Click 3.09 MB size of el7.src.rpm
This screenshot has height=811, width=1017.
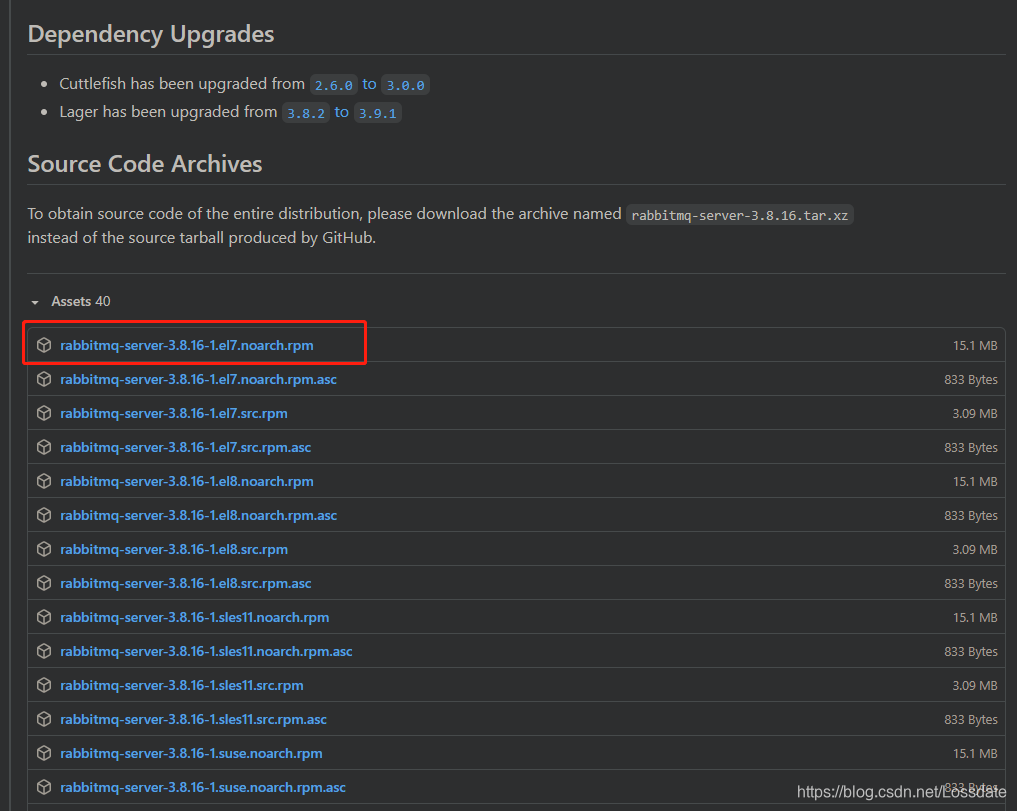tap(975, 413)
